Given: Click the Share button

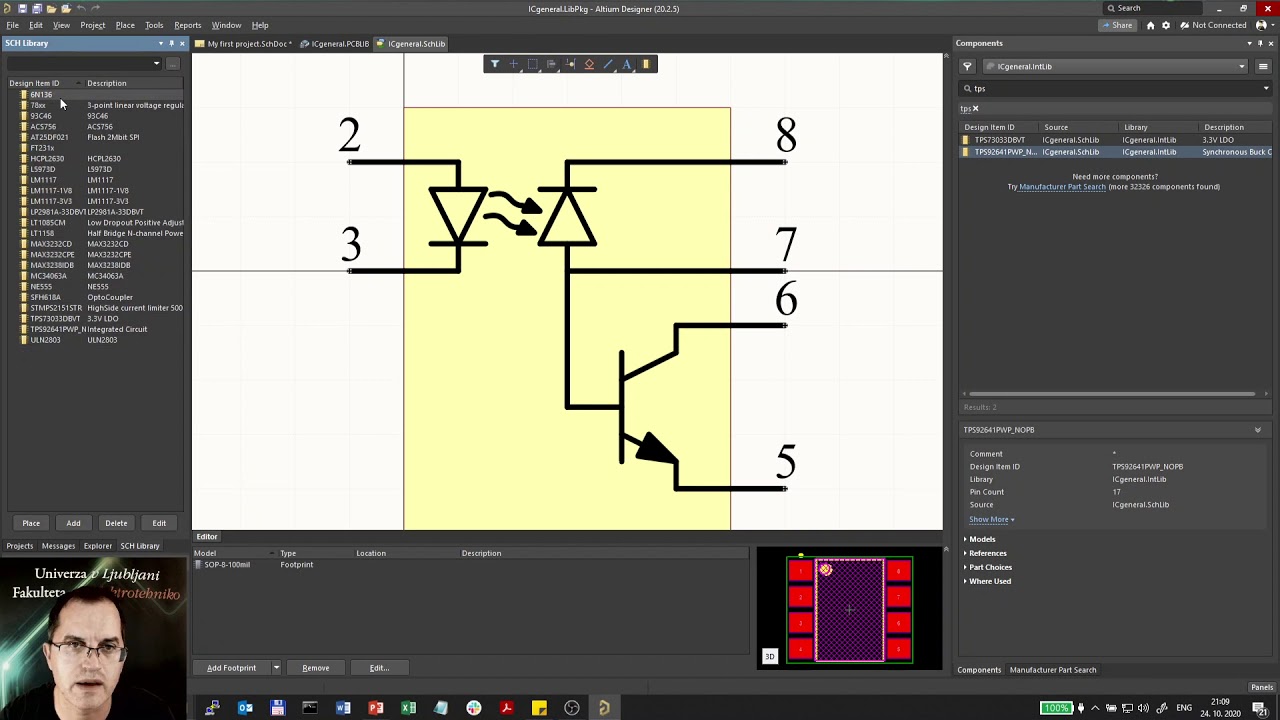Looking at the screenshot, I should (1117, 25).
